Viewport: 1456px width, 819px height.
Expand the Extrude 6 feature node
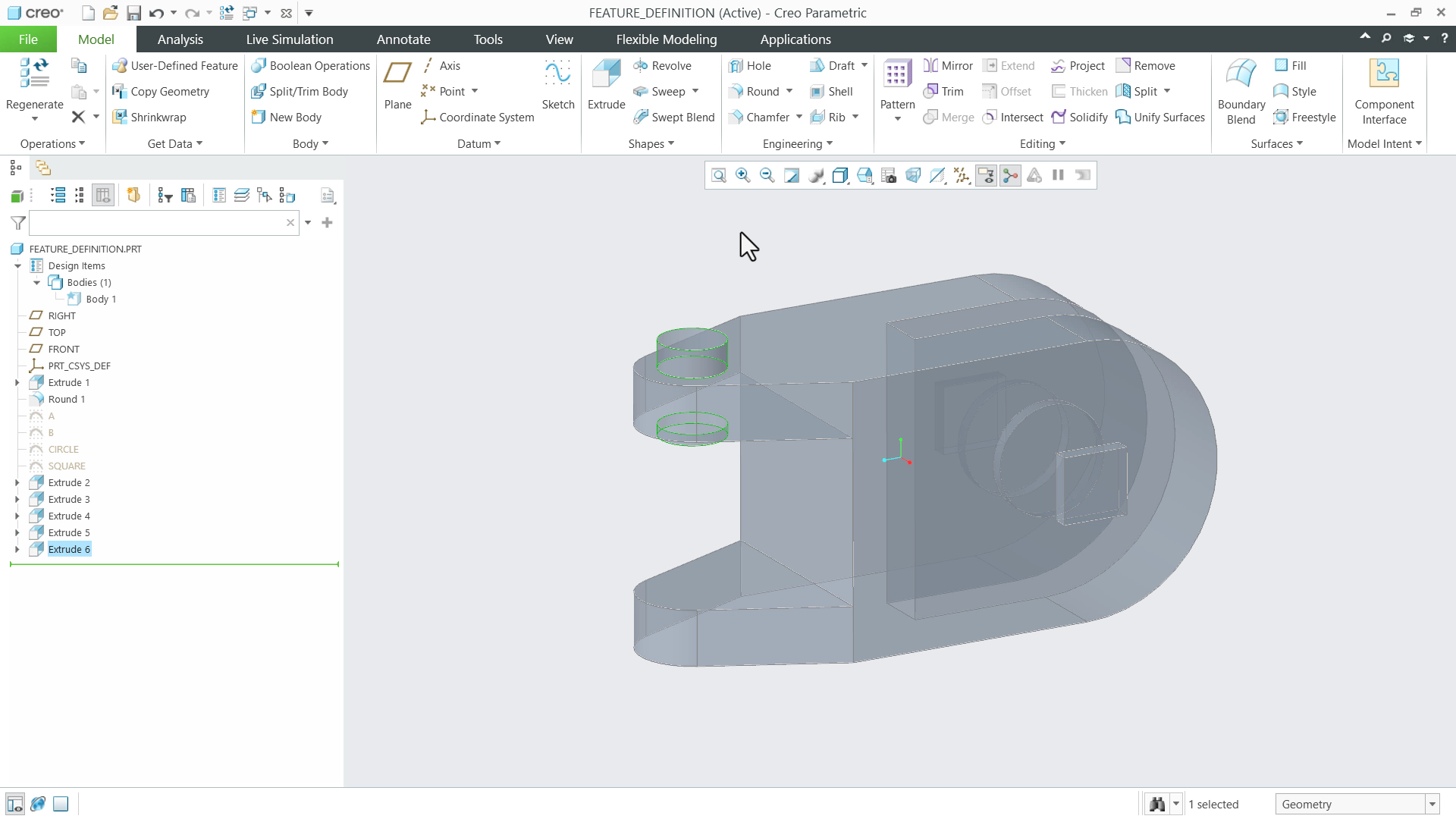pos(17,550)
